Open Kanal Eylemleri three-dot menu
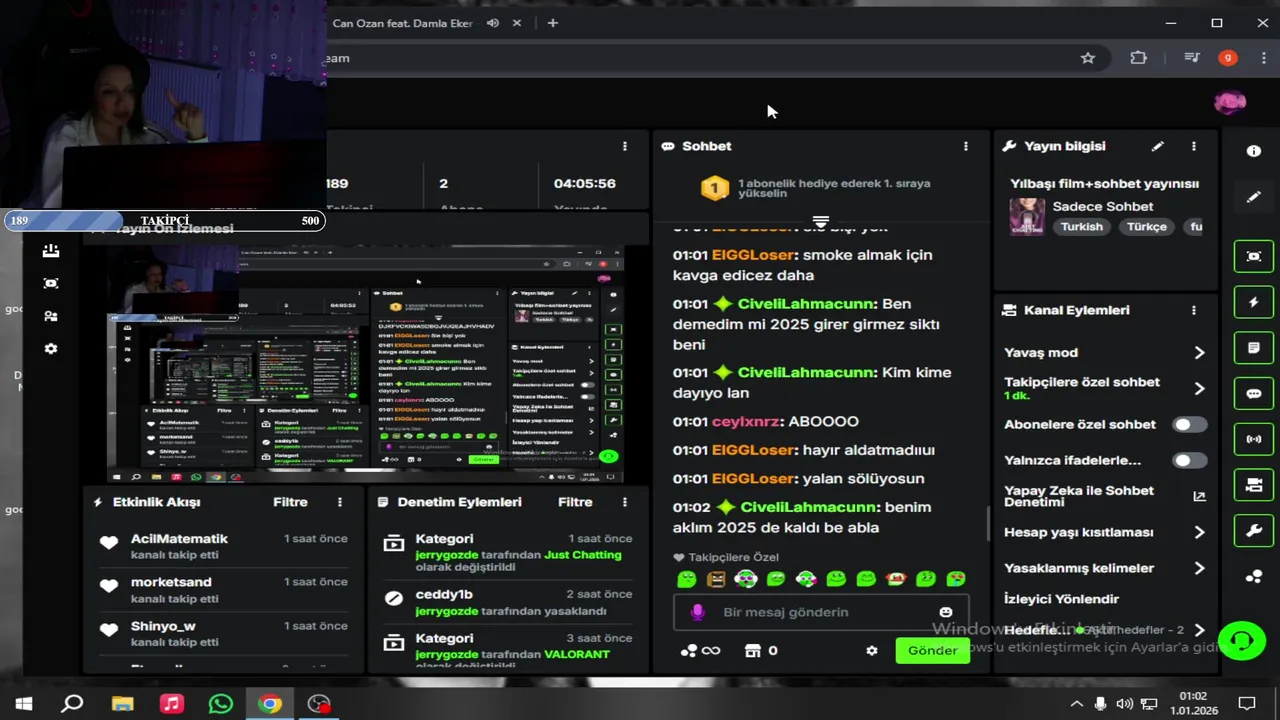The width and height of the screenshot is (1280, 720). click(x=1193, y=310)
